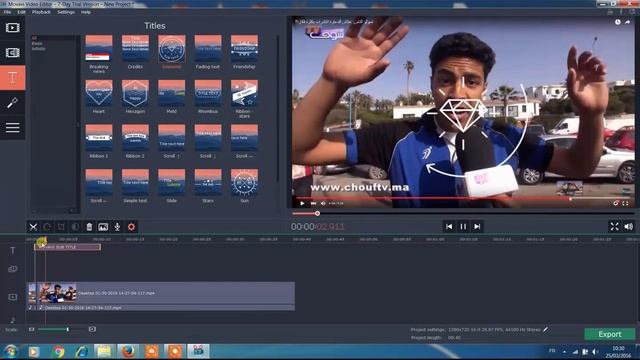Click the Color adjustments tool

(75, 227)
